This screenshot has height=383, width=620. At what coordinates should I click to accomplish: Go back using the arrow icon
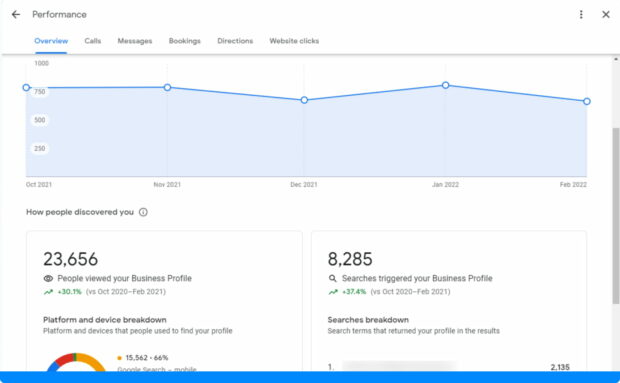pos(15,15)
